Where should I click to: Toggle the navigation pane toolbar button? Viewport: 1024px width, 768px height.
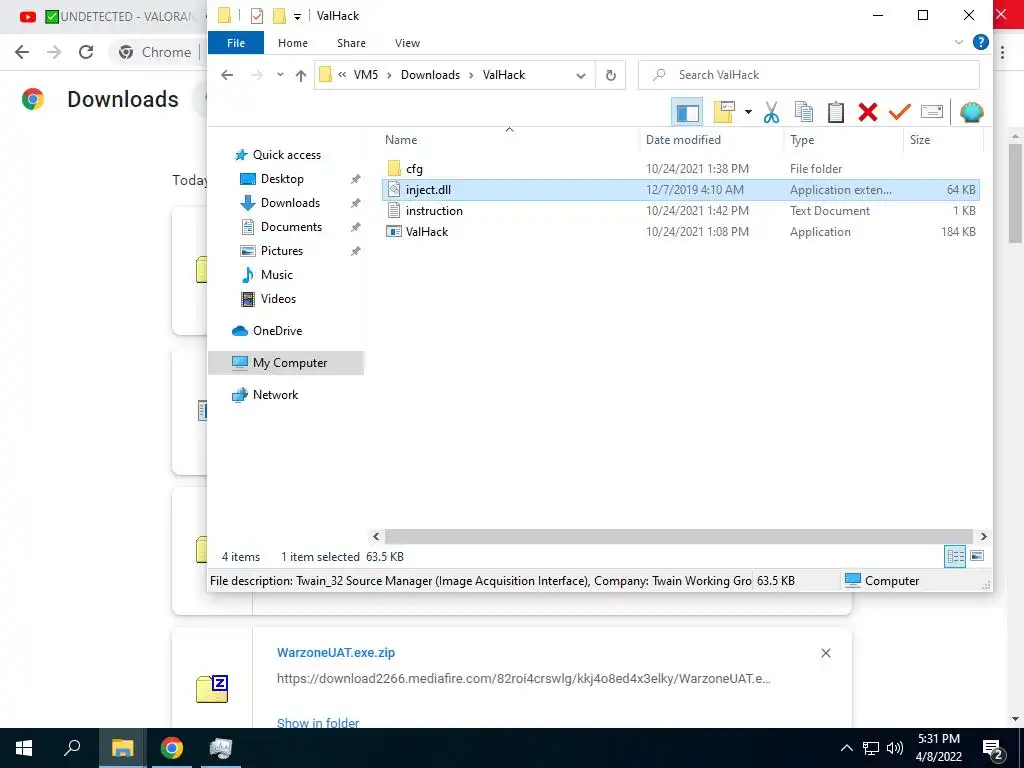687,112
